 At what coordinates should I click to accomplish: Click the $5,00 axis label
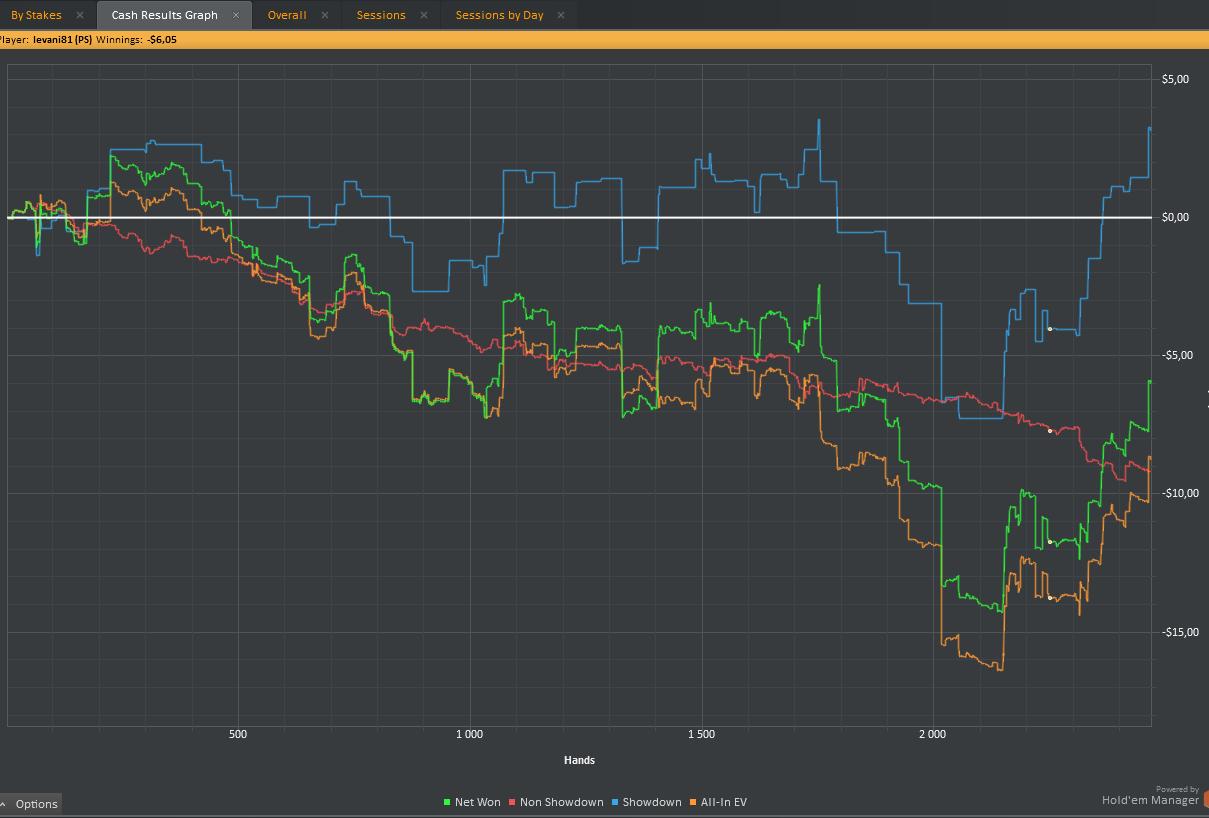point(1175,79)
